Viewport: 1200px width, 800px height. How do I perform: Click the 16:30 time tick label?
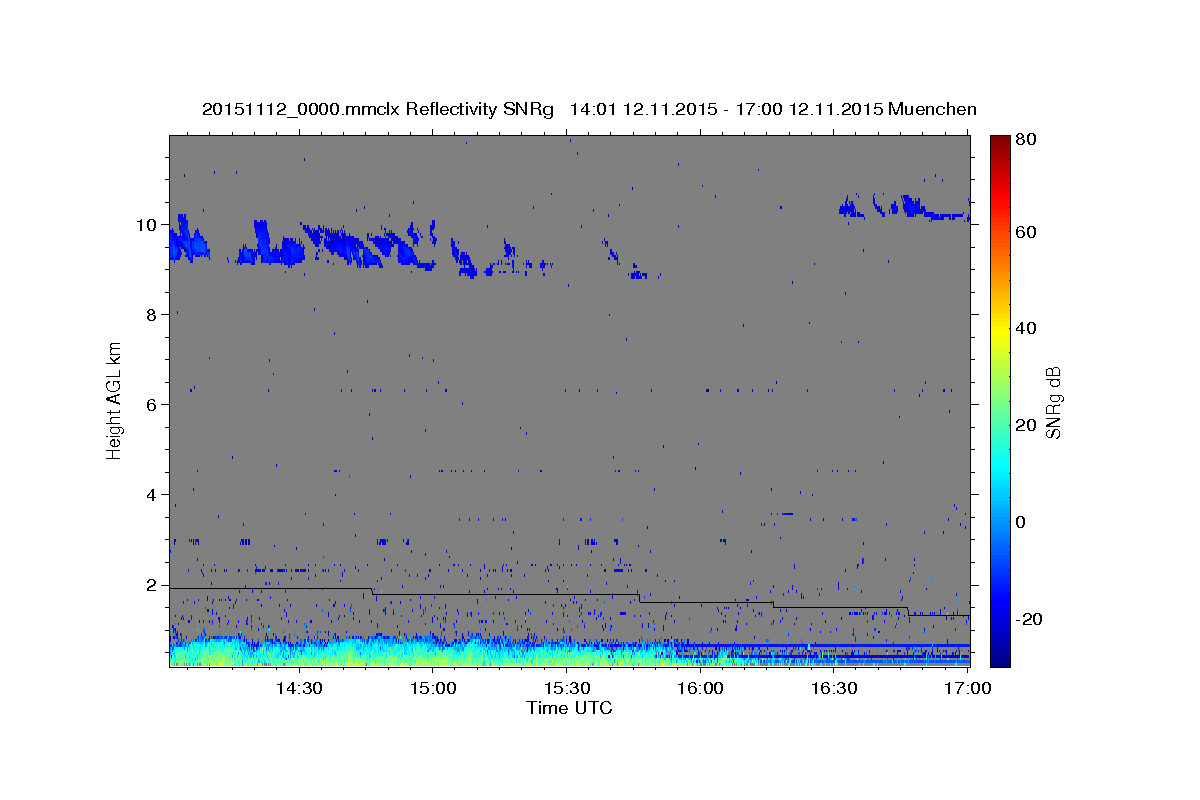834,688
